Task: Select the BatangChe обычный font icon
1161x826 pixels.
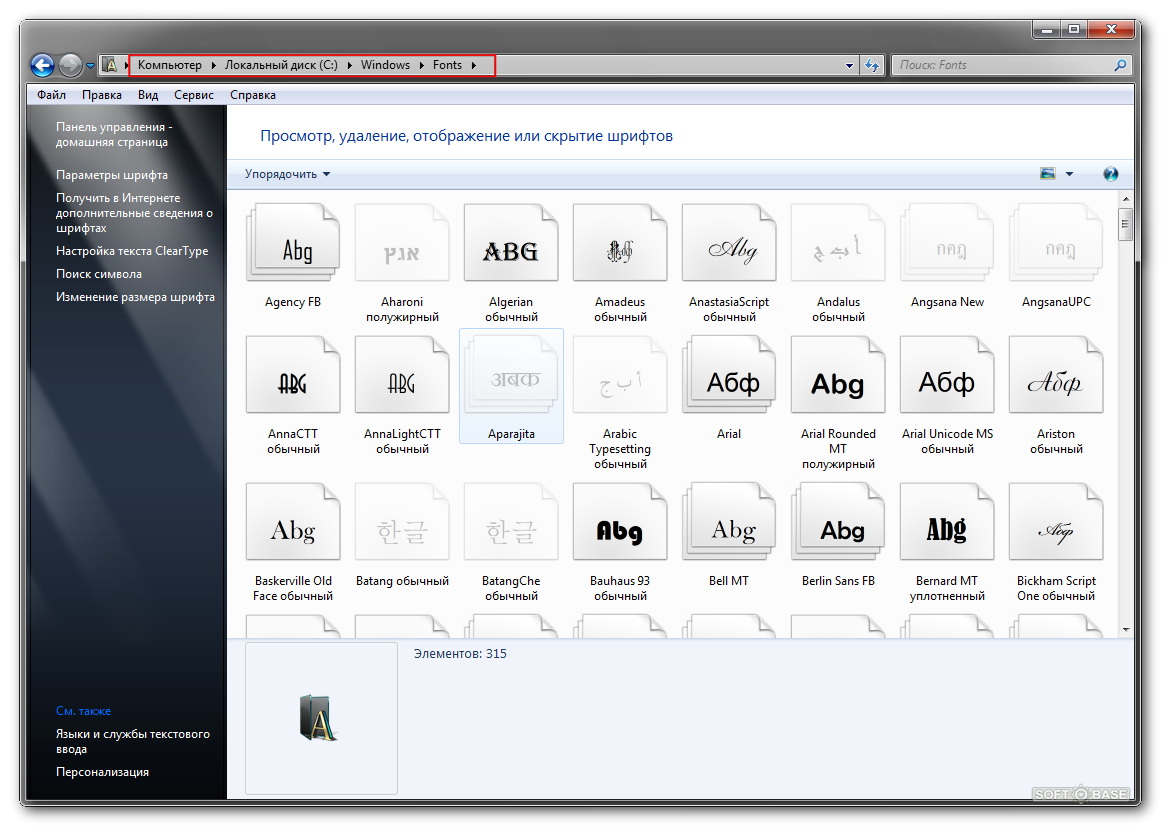Action: coord(511,522)
